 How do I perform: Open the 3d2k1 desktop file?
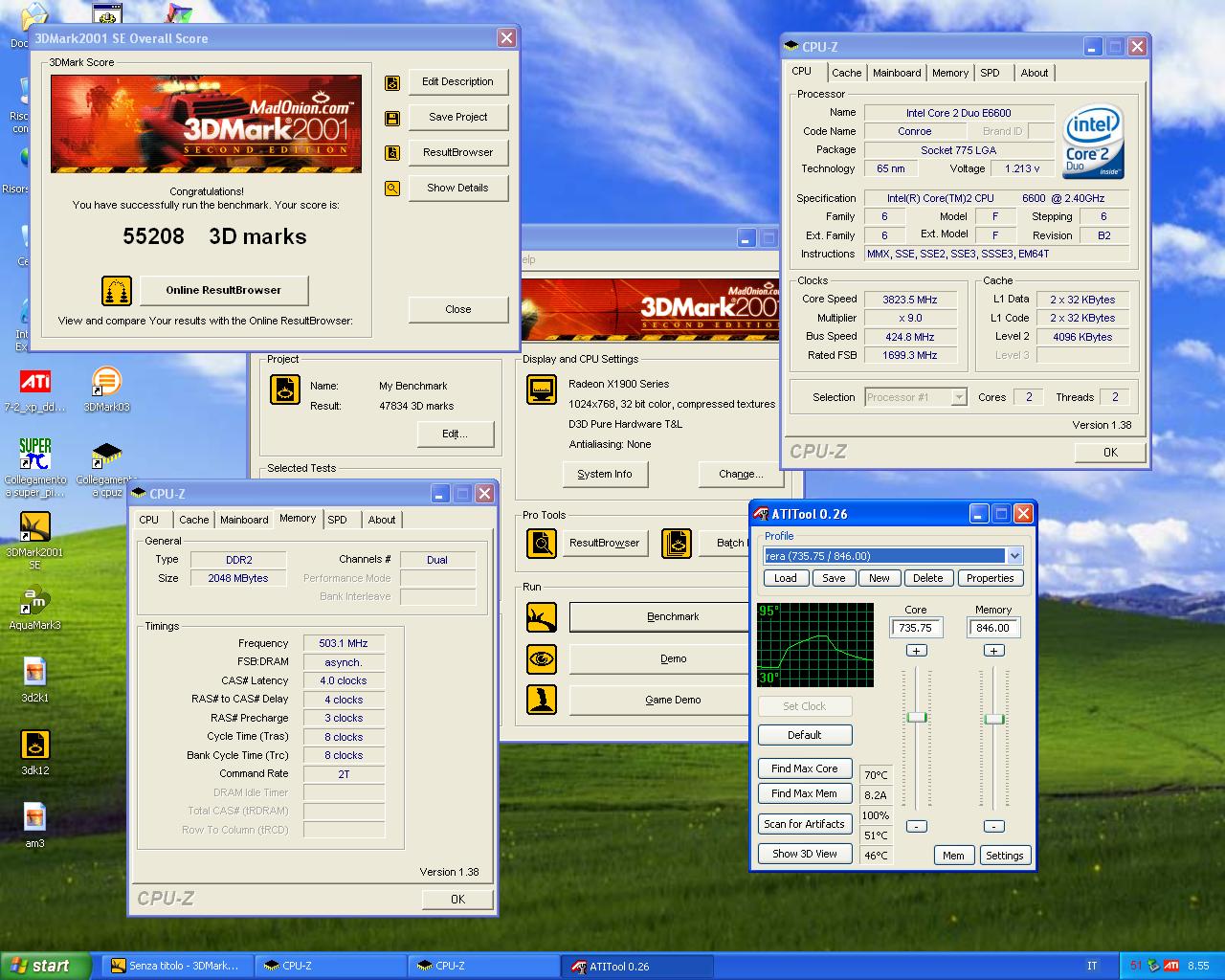pyautogui.click(x=34, y=679)
